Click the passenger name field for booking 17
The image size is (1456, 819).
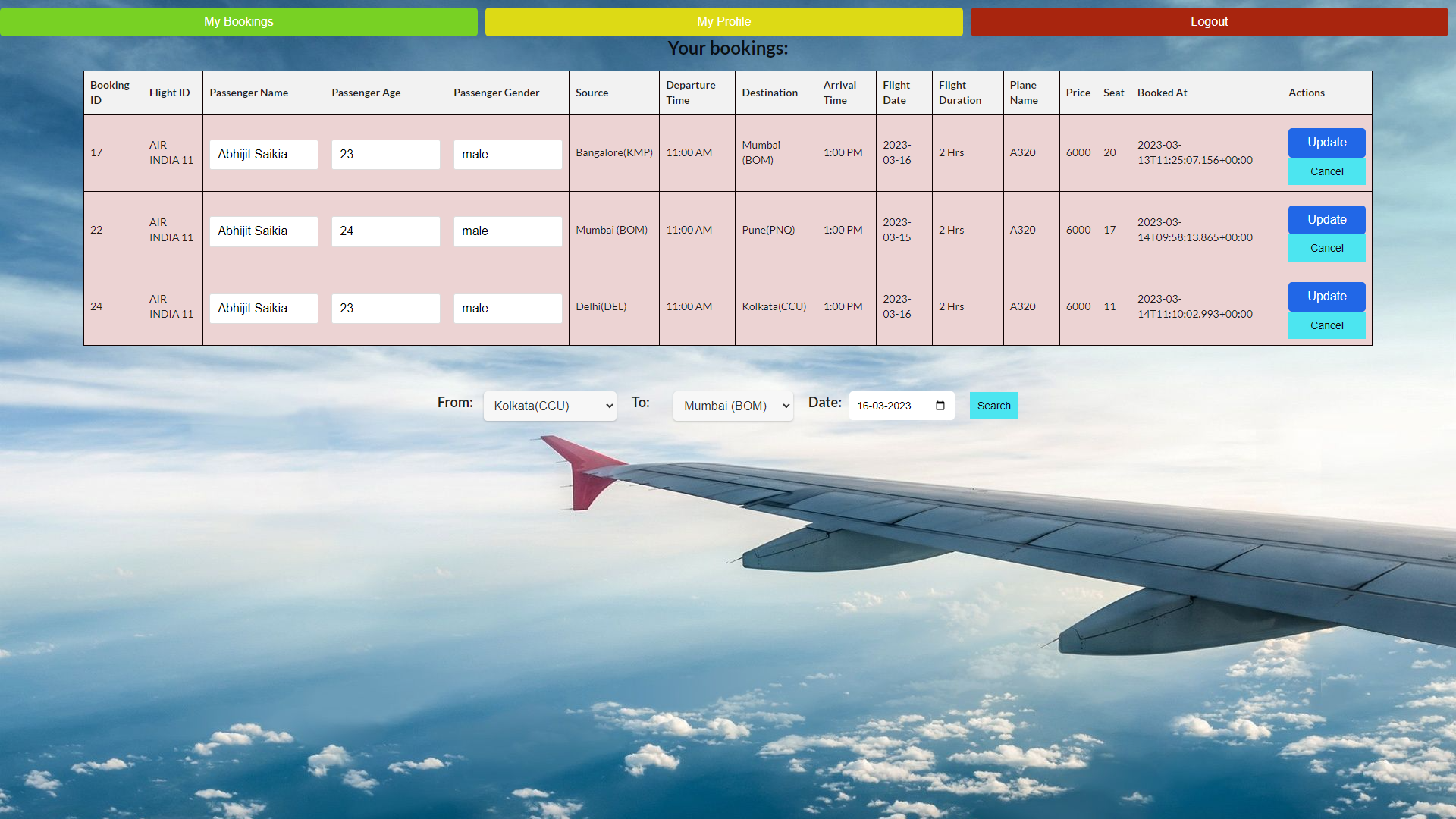coord(263,154)
